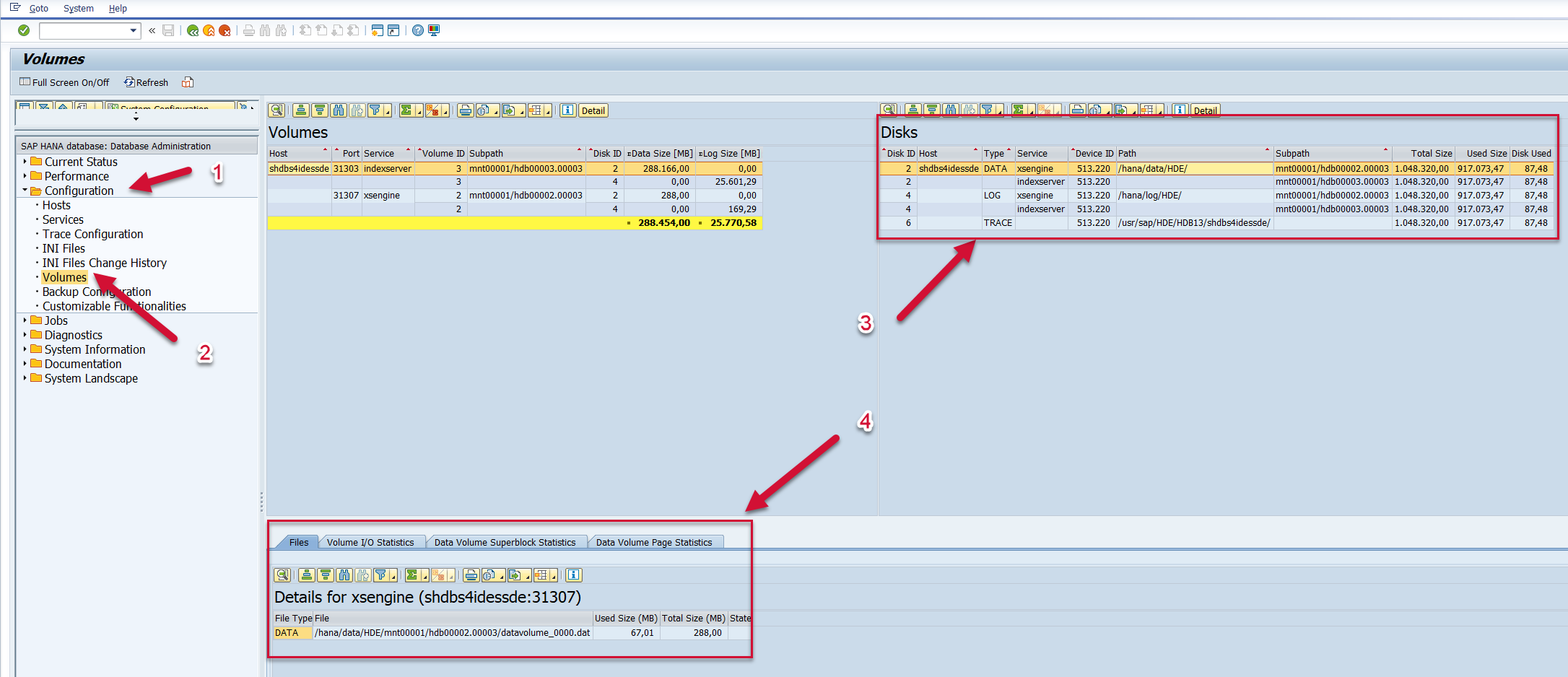Click the Total sigma icon in Volumes toolbar

(406, 110)
